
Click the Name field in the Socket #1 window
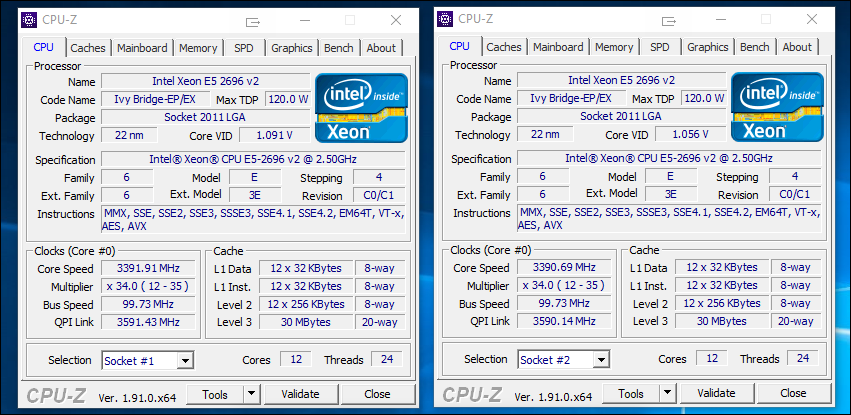pyautogui.click(x=206, y=81)
